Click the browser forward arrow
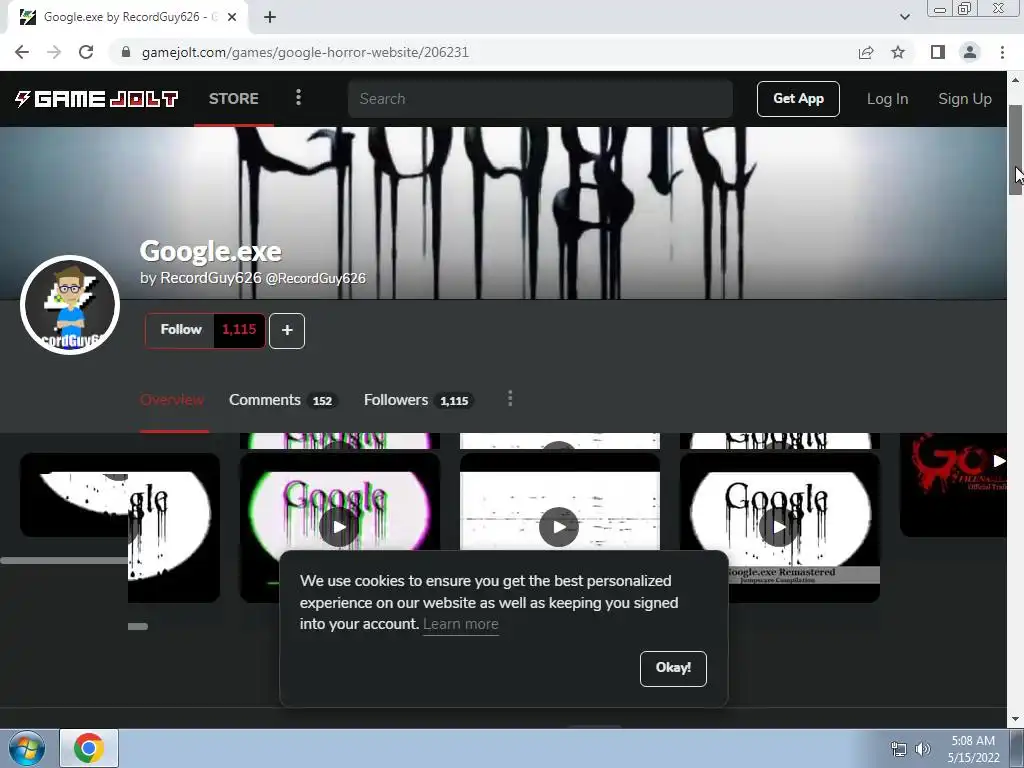Screen dimensions: 1024x768 tap(54, 52)
